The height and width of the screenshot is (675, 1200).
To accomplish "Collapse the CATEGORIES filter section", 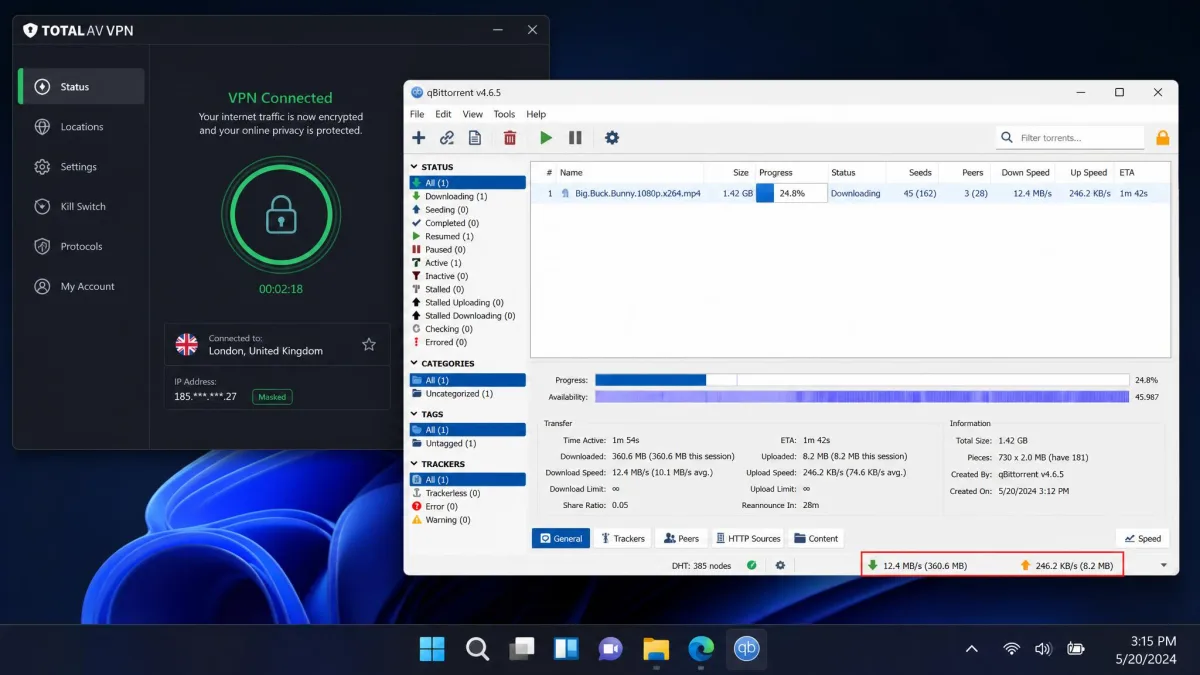I will coord(414,364).
